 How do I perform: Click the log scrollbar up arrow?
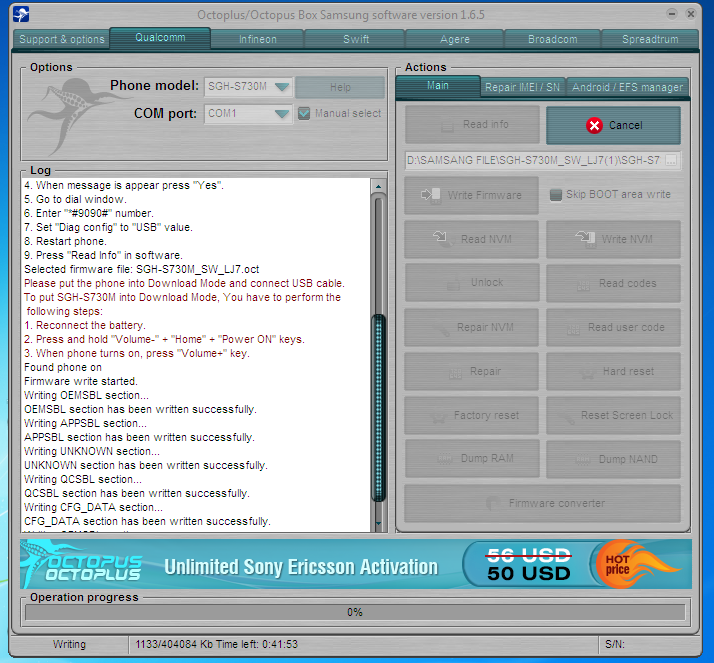click(378, 186)
